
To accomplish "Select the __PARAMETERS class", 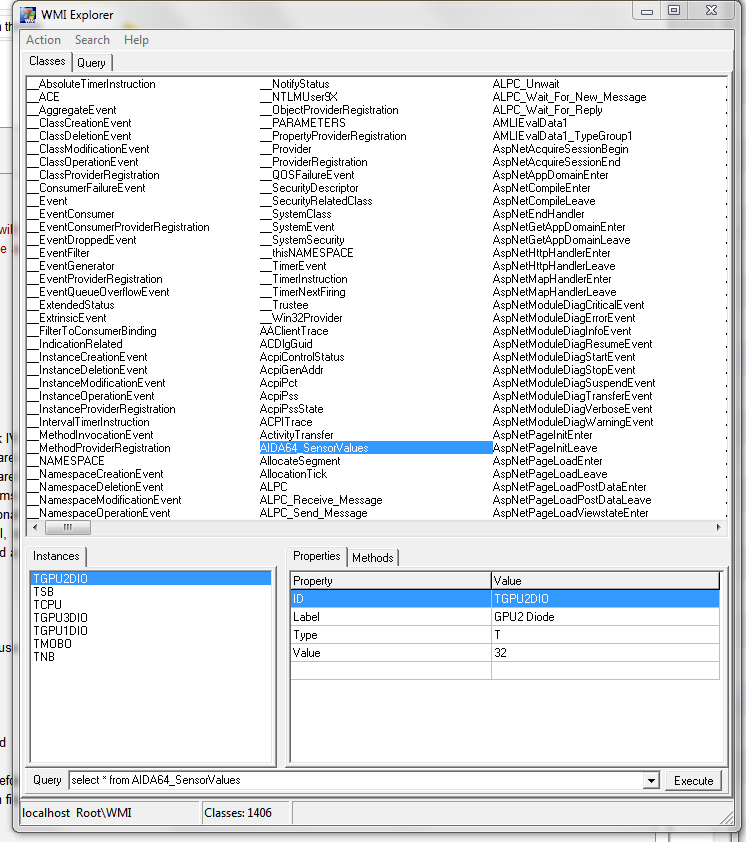I will pyautogui.click(x=303, y=122).
